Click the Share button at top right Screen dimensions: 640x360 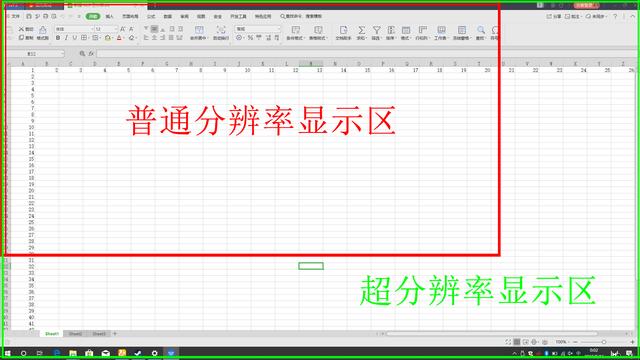pos(554,16)
